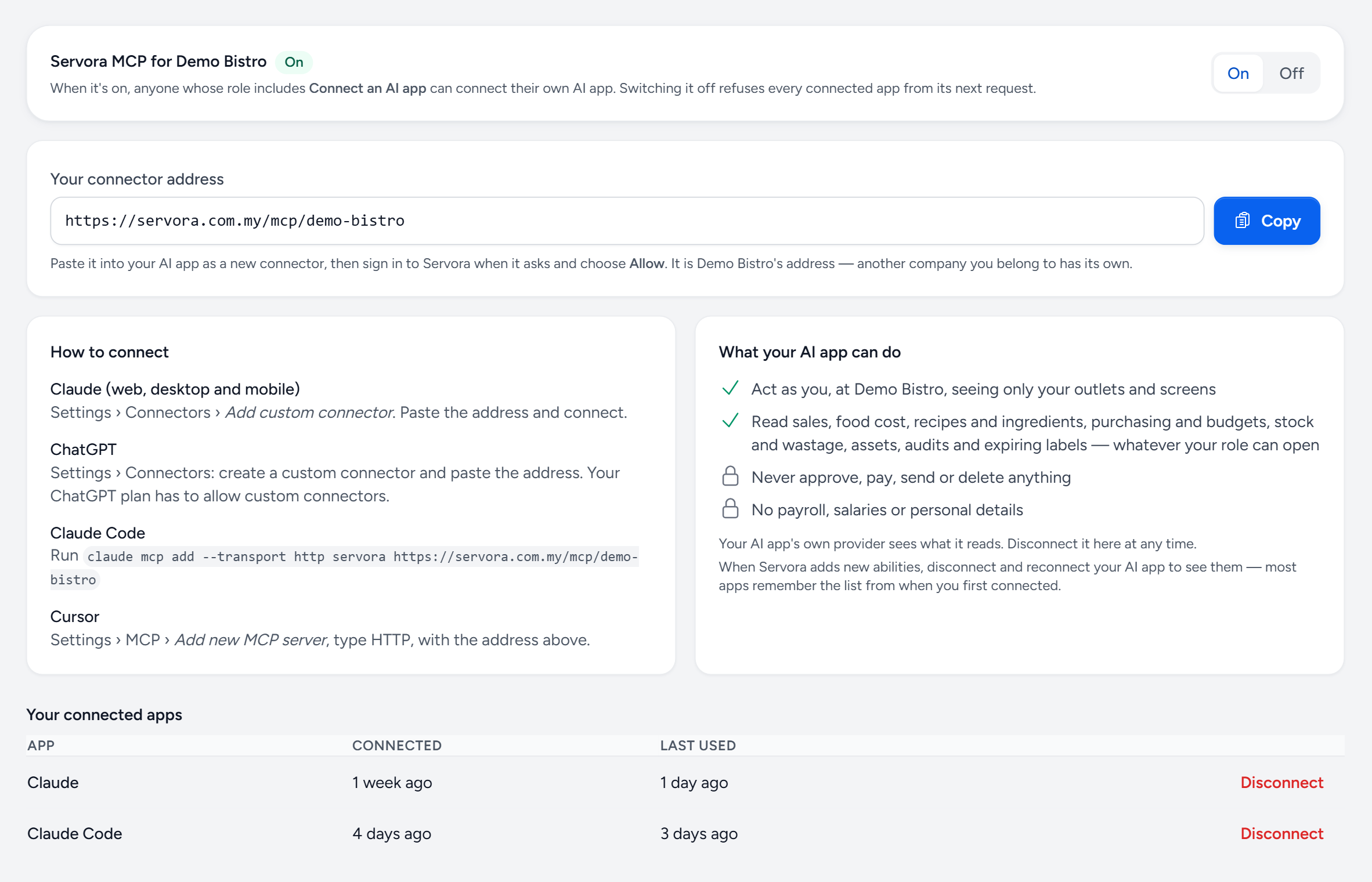Disconnect the Claude app

pyautogui.click(x=1281, y=782)
